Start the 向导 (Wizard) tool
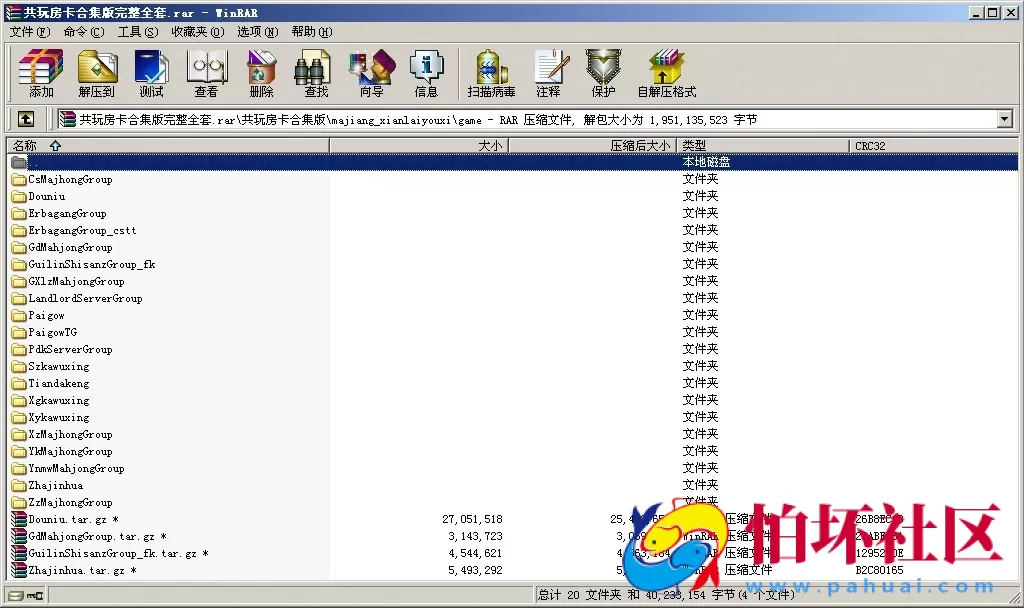Viewport: 1024px width, 608px height. point(371,74)
